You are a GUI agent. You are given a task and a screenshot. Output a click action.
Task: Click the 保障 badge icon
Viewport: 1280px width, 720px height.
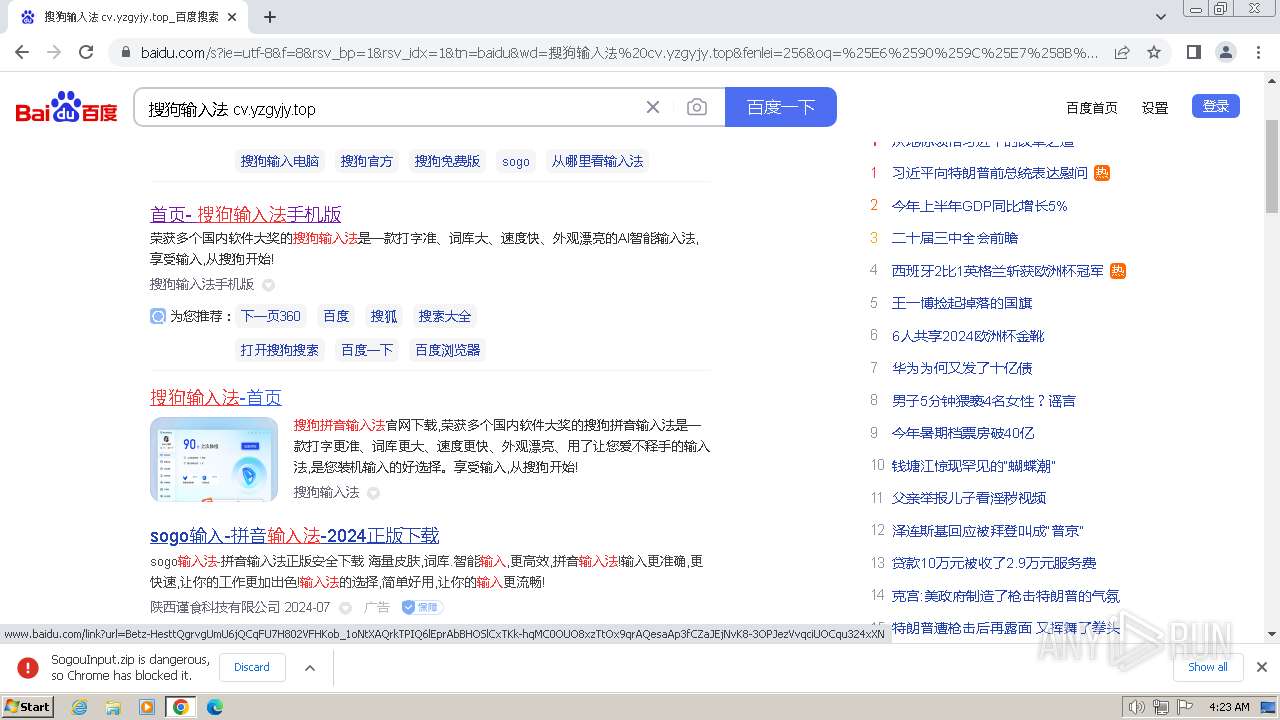[x=422, y=607]
